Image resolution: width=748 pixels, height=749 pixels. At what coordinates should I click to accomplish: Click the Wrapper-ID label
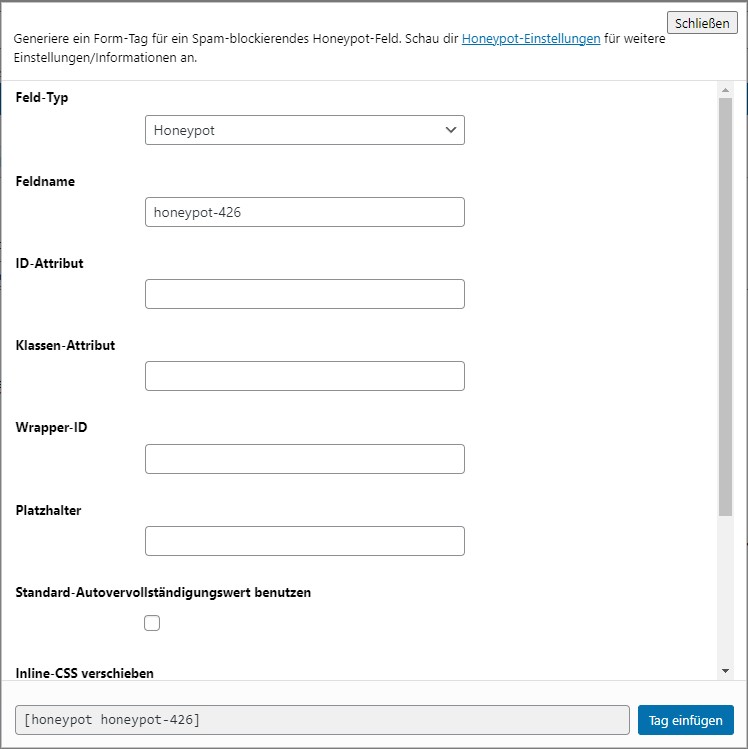coord(50,427)
